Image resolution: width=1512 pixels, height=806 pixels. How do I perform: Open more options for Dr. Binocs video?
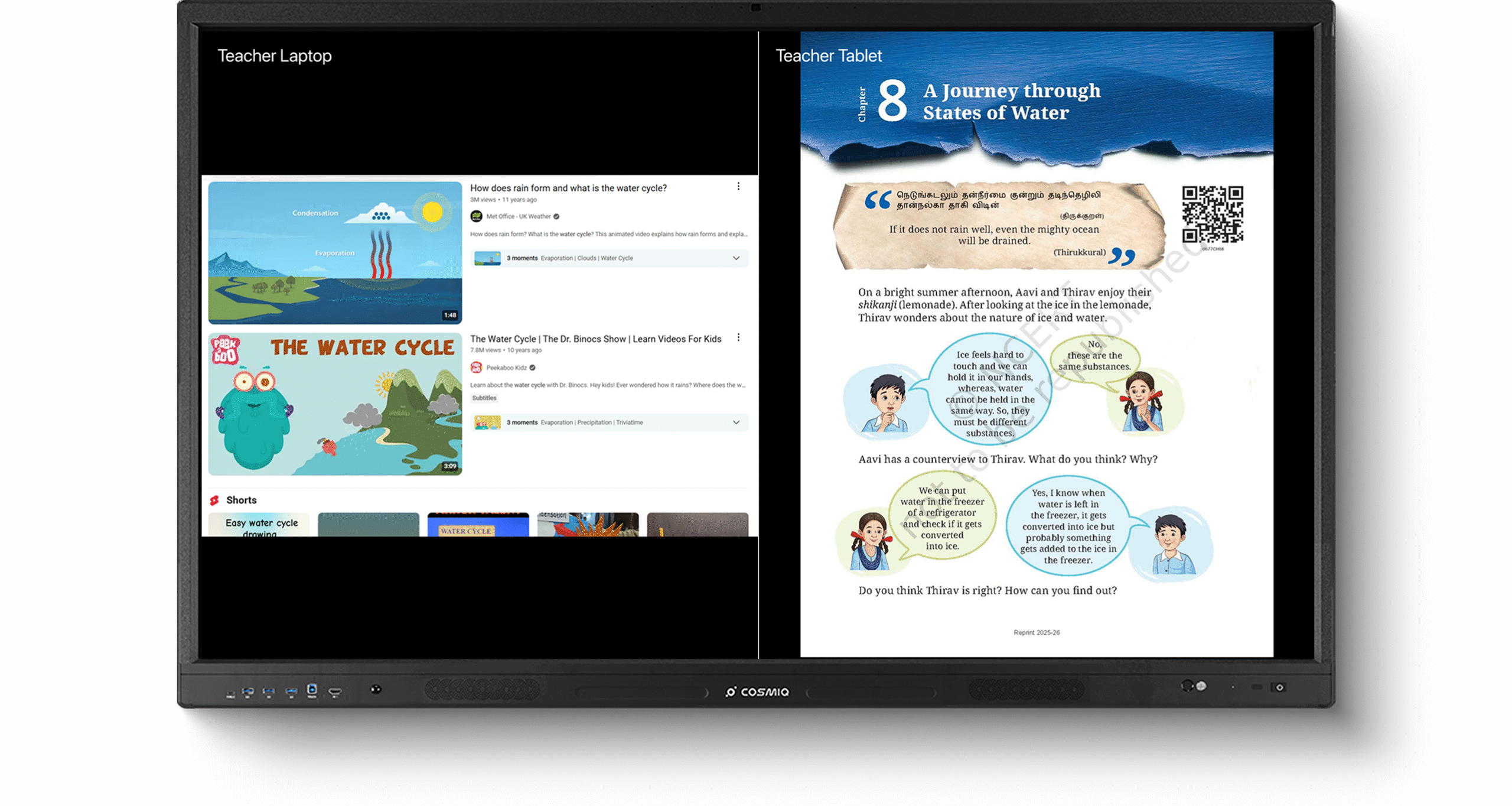[738, 337]
